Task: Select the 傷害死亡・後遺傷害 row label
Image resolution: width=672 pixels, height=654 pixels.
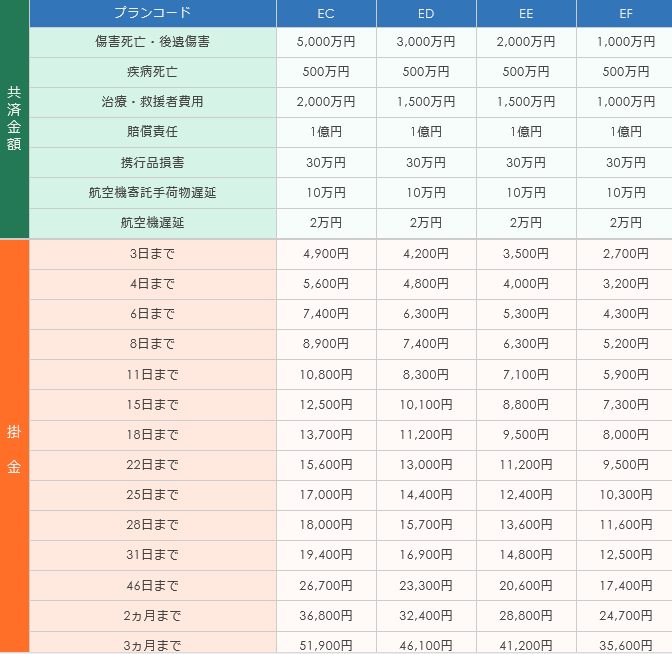Action: (x=152, y=42)
